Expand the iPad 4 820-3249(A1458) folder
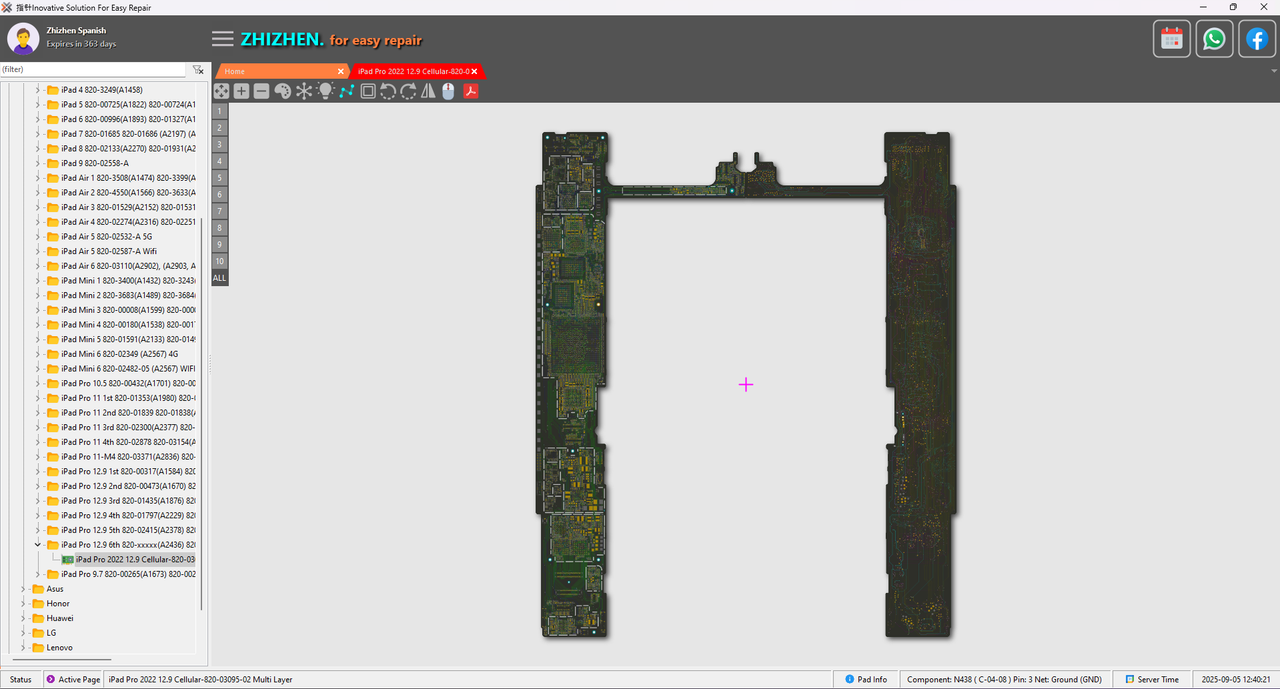 (38, 90)
